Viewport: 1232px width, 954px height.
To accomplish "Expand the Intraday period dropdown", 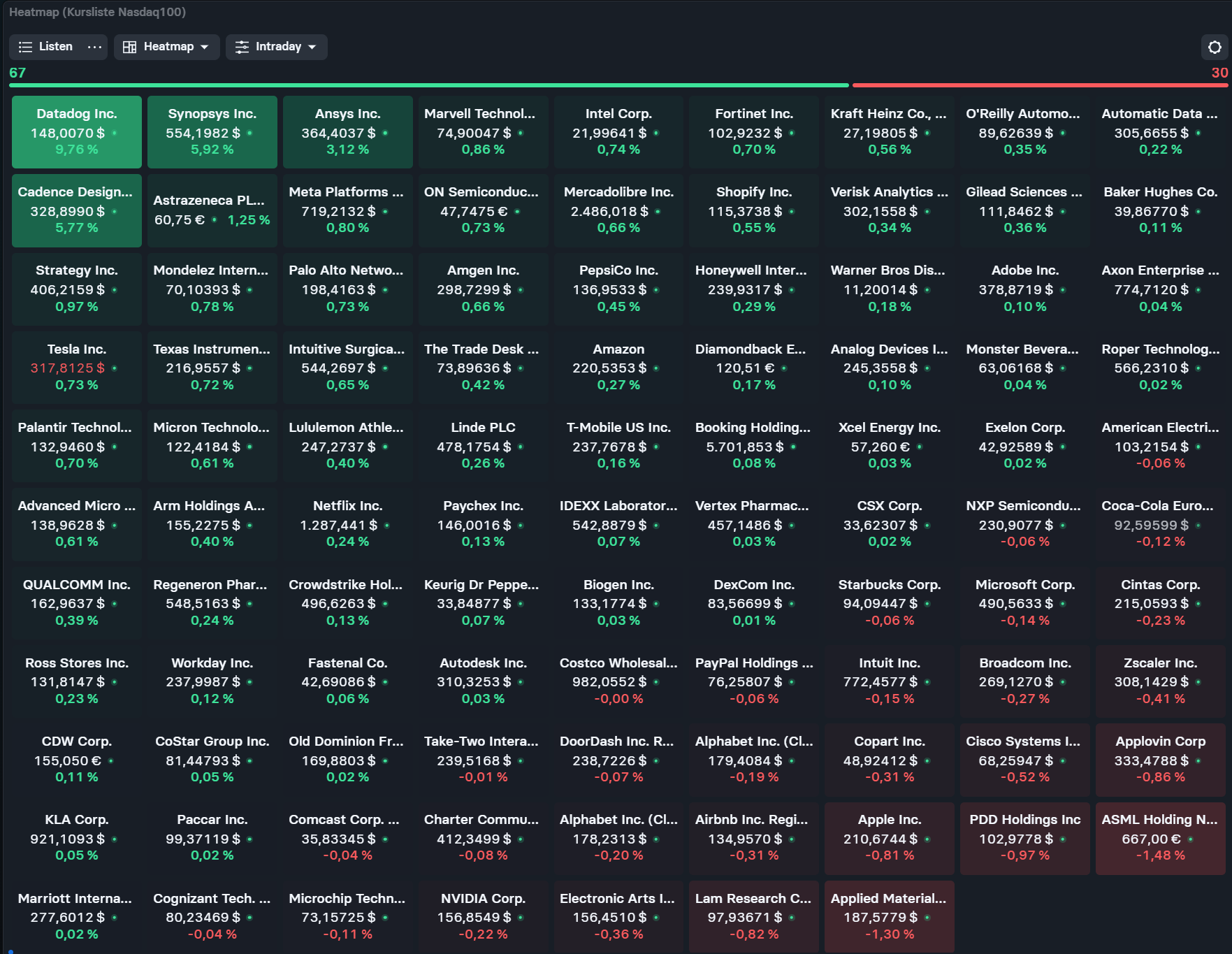I will [x=276, y=47].
